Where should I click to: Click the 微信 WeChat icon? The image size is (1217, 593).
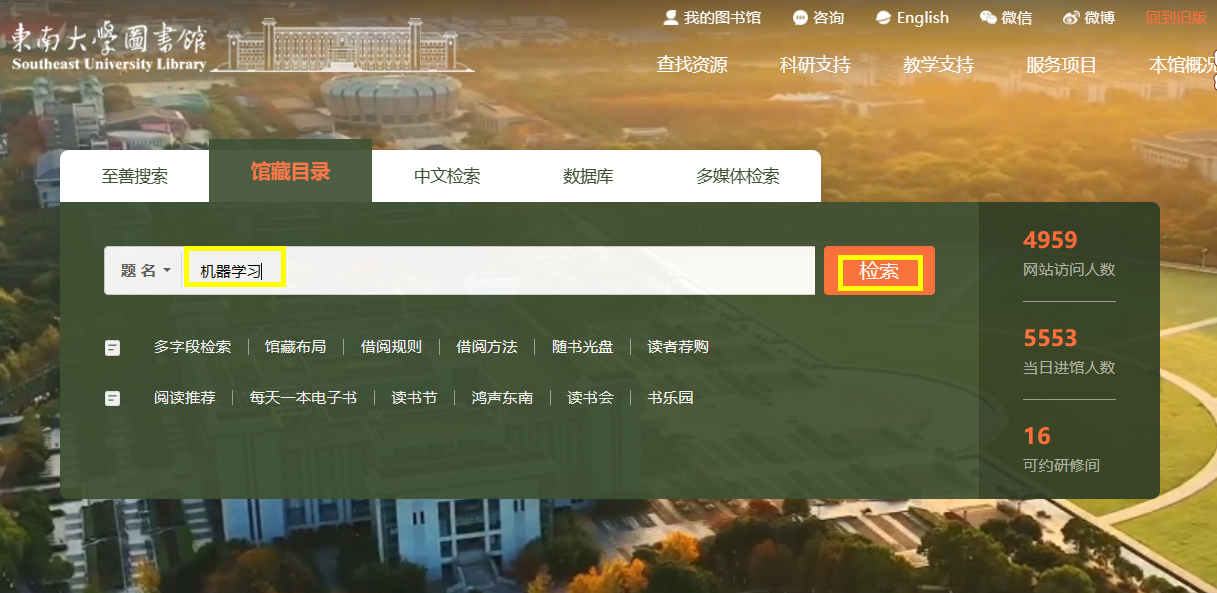click(988, 18)
